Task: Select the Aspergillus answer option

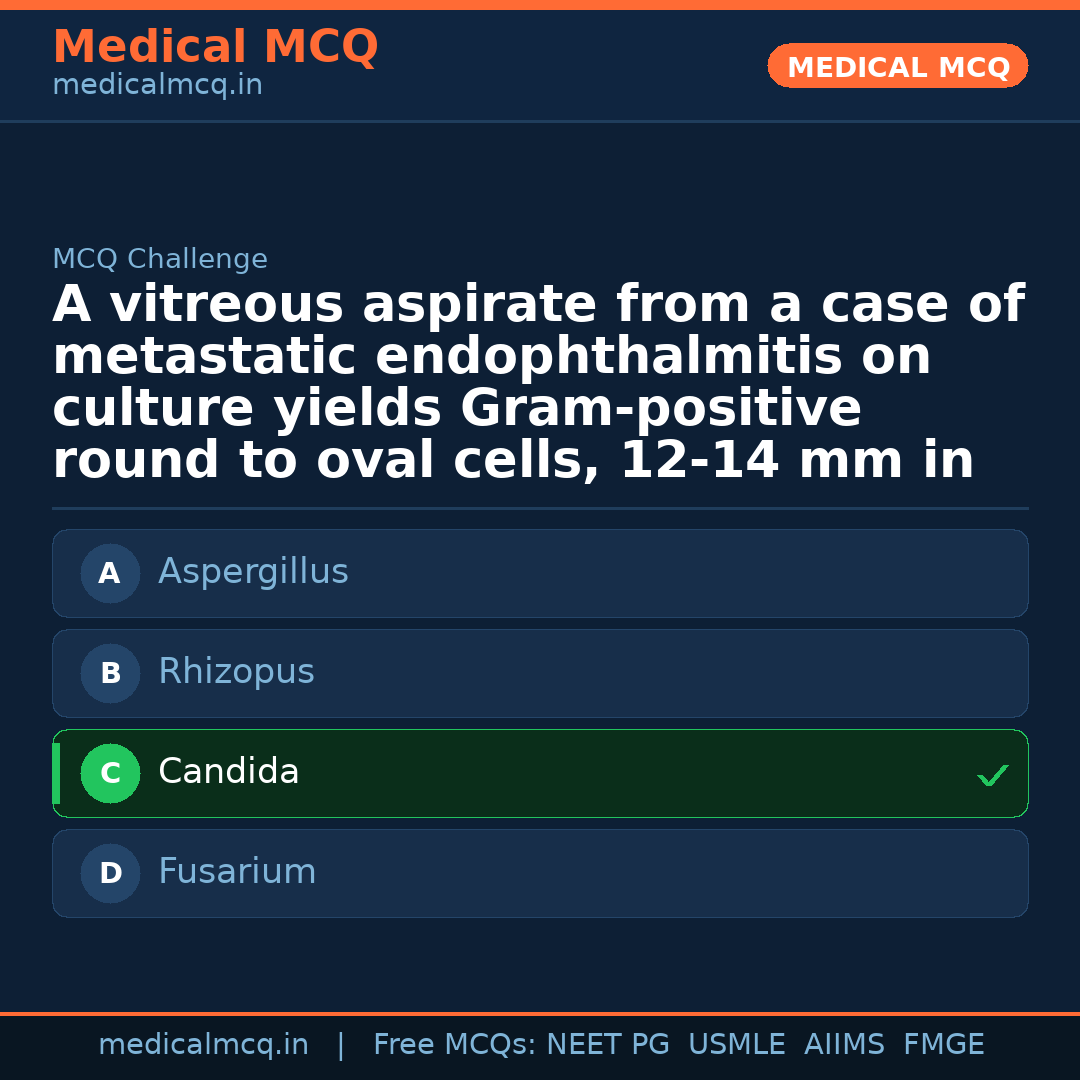Action: pos(540,573)
